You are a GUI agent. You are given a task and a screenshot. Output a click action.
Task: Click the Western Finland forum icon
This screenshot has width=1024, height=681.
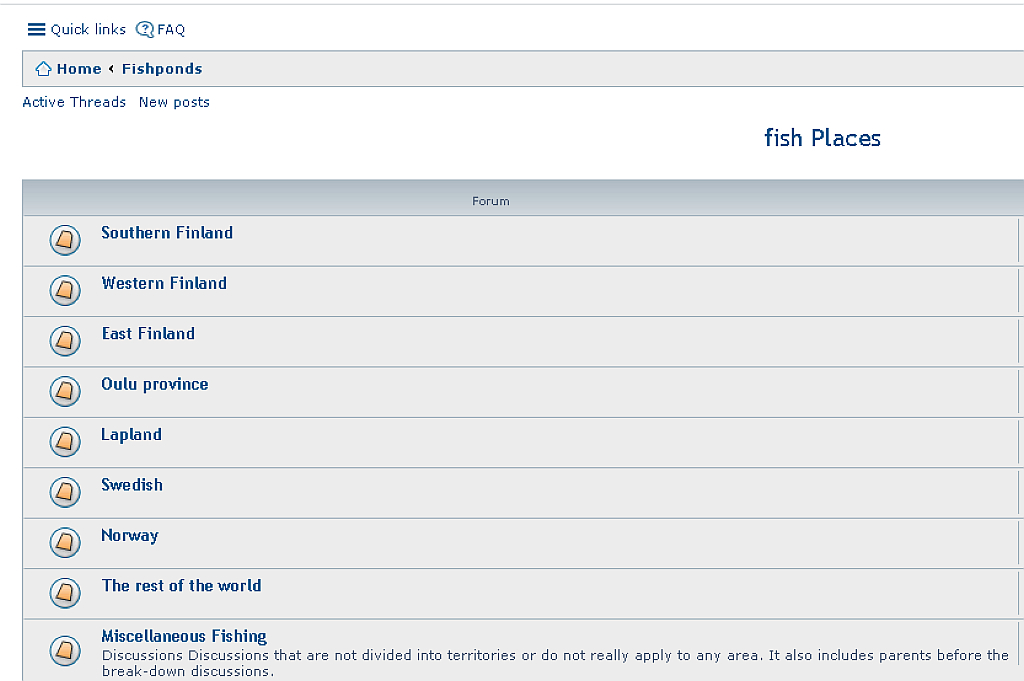coord(65,290)
